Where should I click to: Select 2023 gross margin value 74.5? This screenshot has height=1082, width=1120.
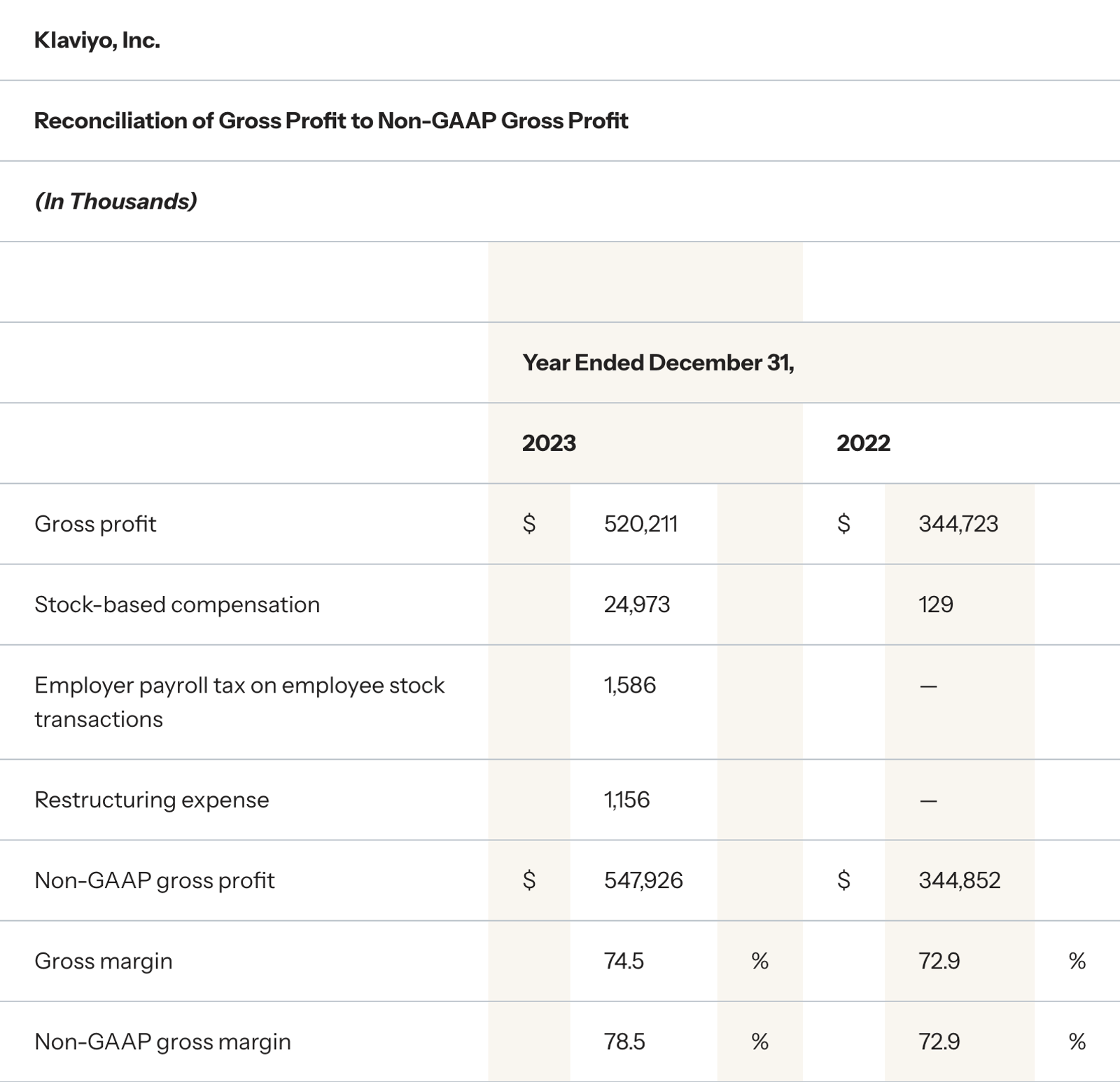tap(624, 961)
